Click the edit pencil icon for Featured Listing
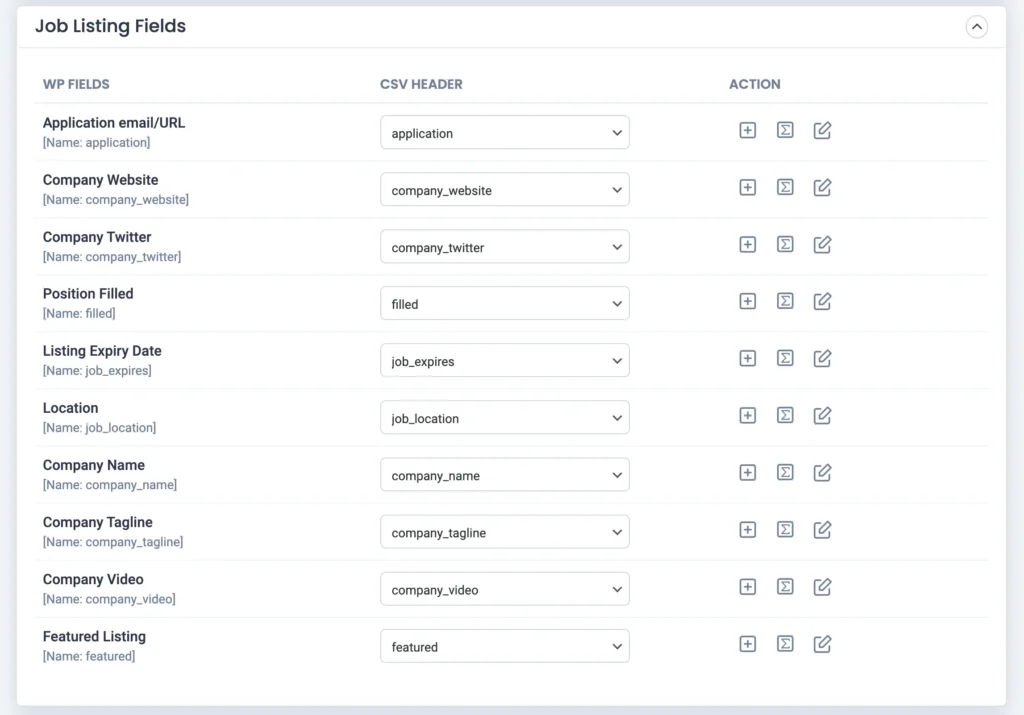Image resolution: width=1024 pixels, height=715 pixels. pos(822,644)
